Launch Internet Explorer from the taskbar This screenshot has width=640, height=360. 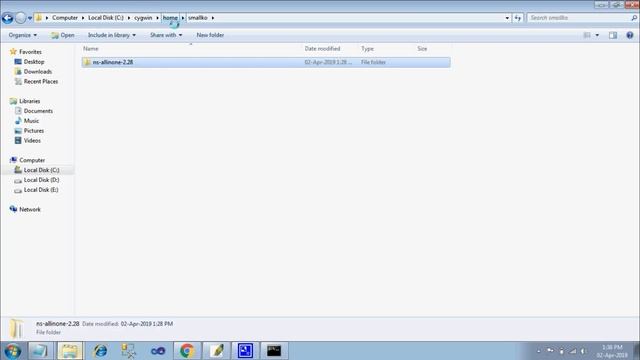pos(100,351)
